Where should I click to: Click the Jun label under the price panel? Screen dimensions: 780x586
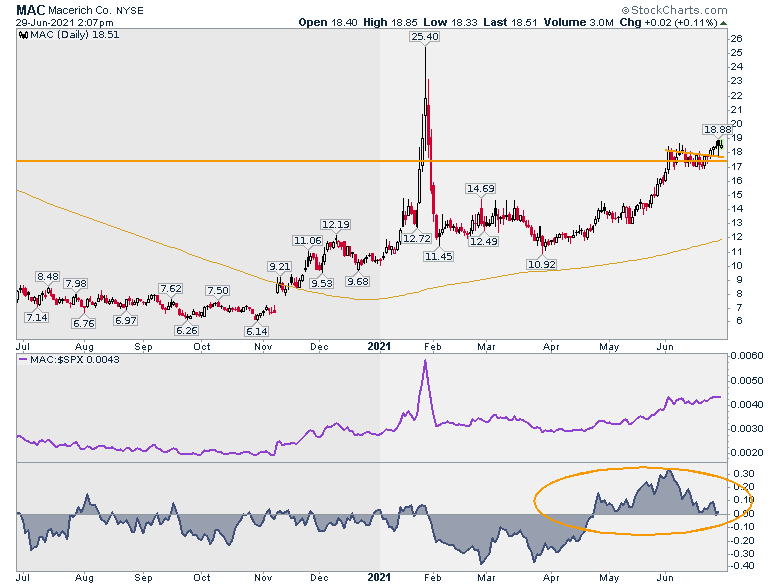tap(665, 347)
